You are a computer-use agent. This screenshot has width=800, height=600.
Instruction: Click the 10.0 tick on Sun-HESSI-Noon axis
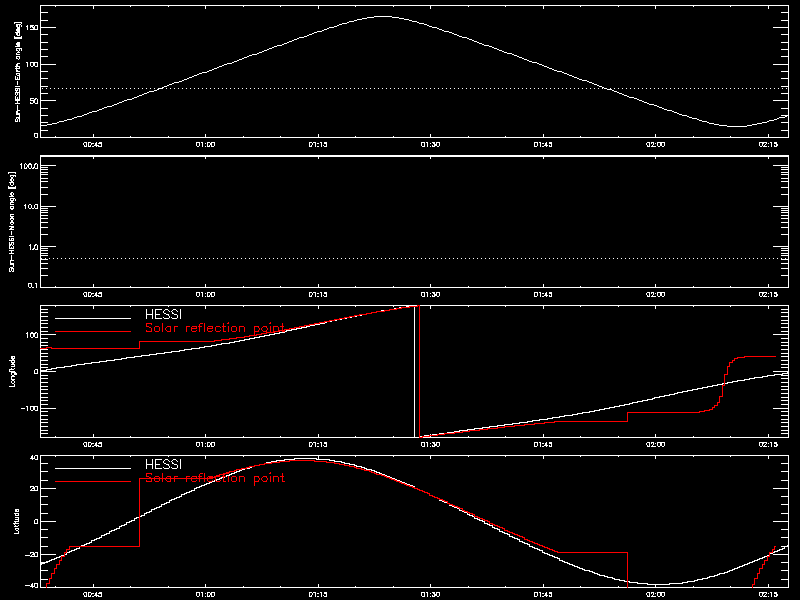(x=31, y=207)
